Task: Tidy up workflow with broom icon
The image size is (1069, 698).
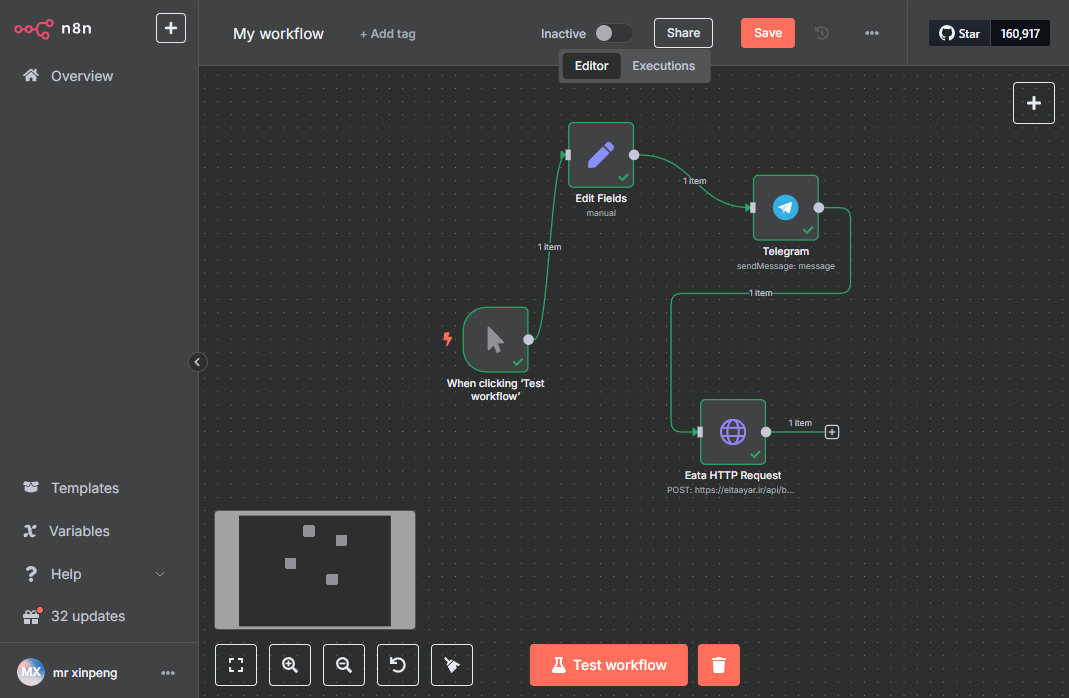Action: [452, 665]
